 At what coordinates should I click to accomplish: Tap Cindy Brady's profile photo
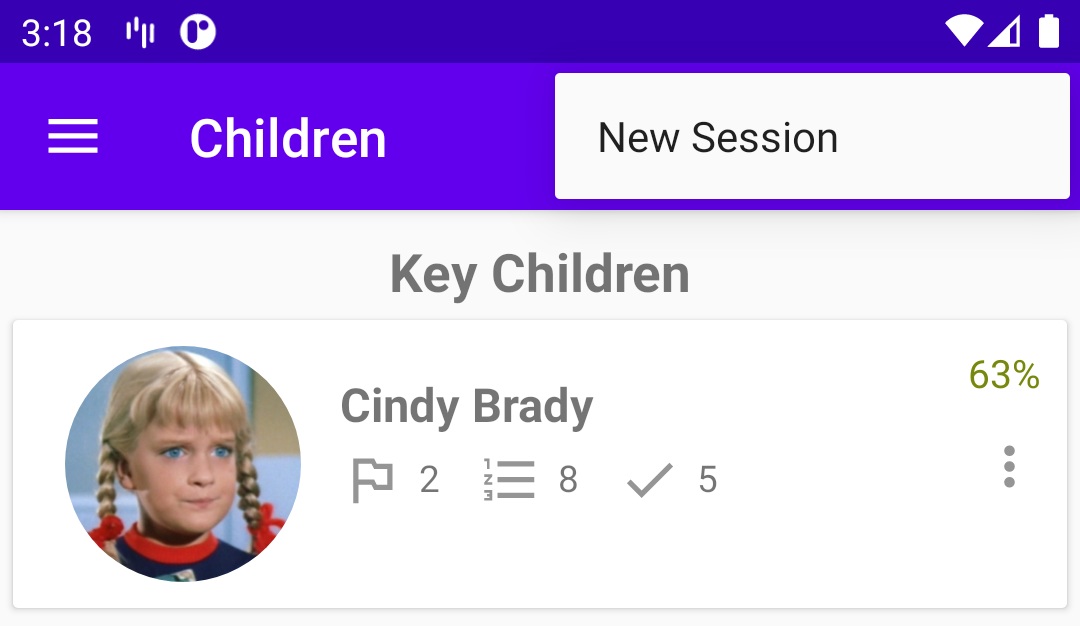pos(183,464)
